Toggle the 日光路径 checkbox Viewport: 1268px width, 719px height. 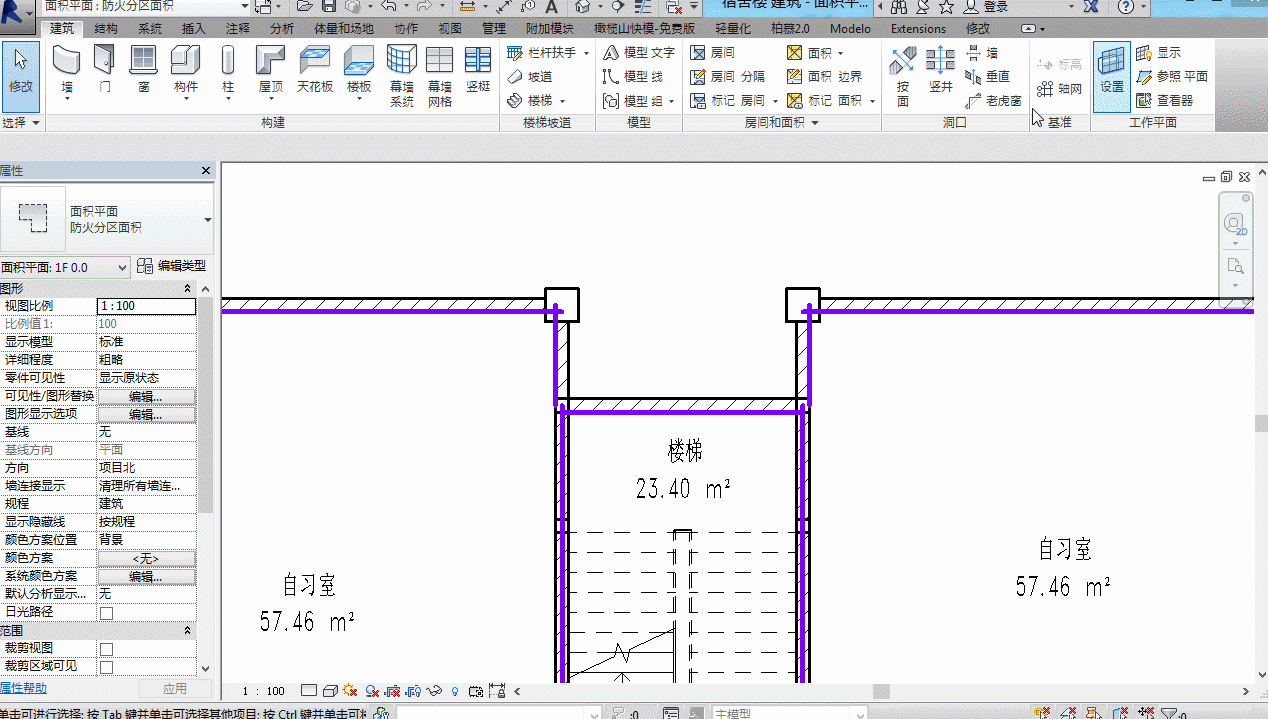point(106,613)
